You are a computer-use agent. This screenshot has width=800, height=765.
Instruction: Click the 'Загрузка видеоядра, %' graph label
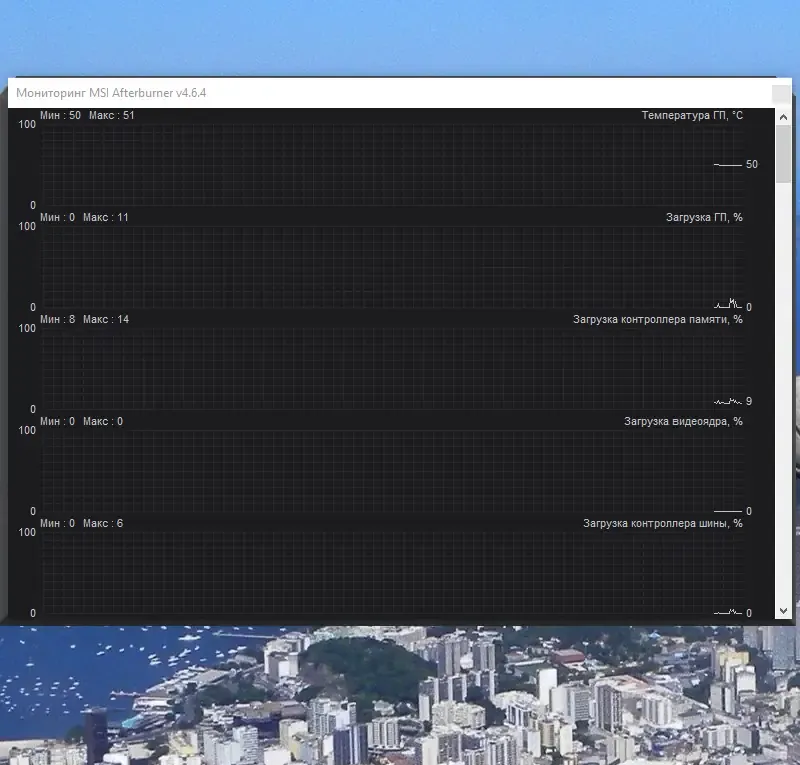pos(683,422)
